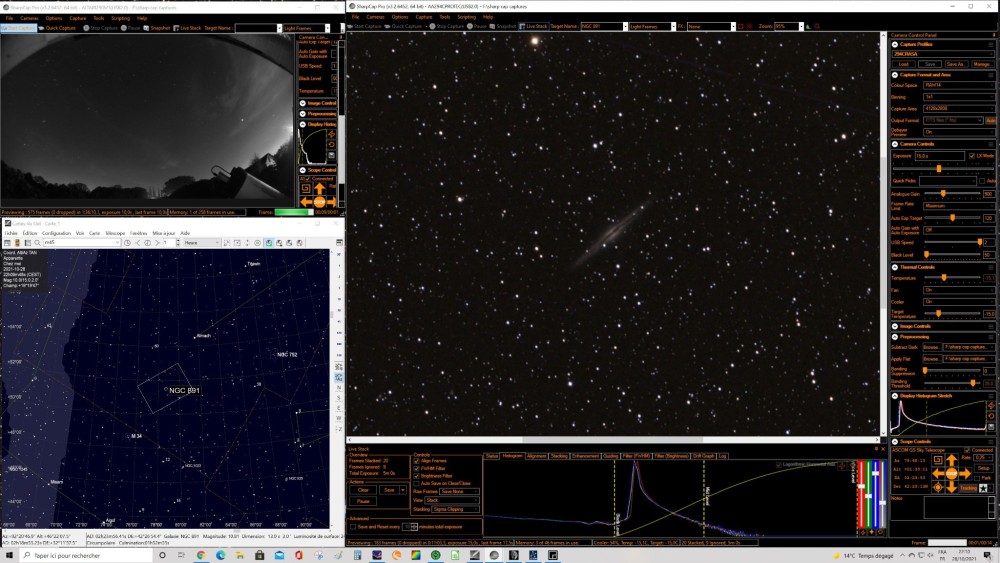Screen dimensions: 1000x563
Task: Step time forward in Cartes du Ciel
Action: pos(158,243)
